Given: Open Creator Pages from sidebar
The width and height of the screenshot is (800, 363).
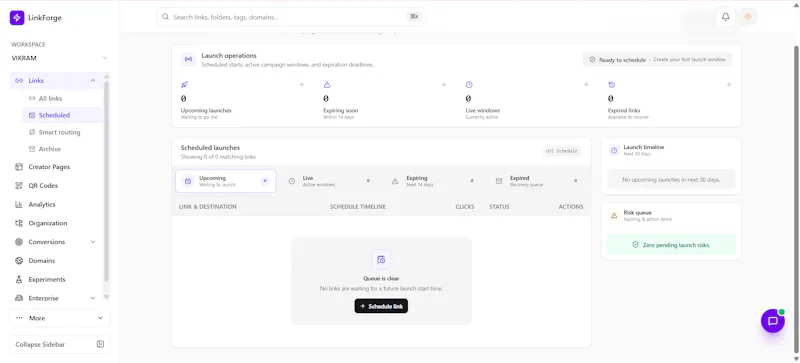Looking at the screenshot, I should pyautogui.click(x=57, y=167).
